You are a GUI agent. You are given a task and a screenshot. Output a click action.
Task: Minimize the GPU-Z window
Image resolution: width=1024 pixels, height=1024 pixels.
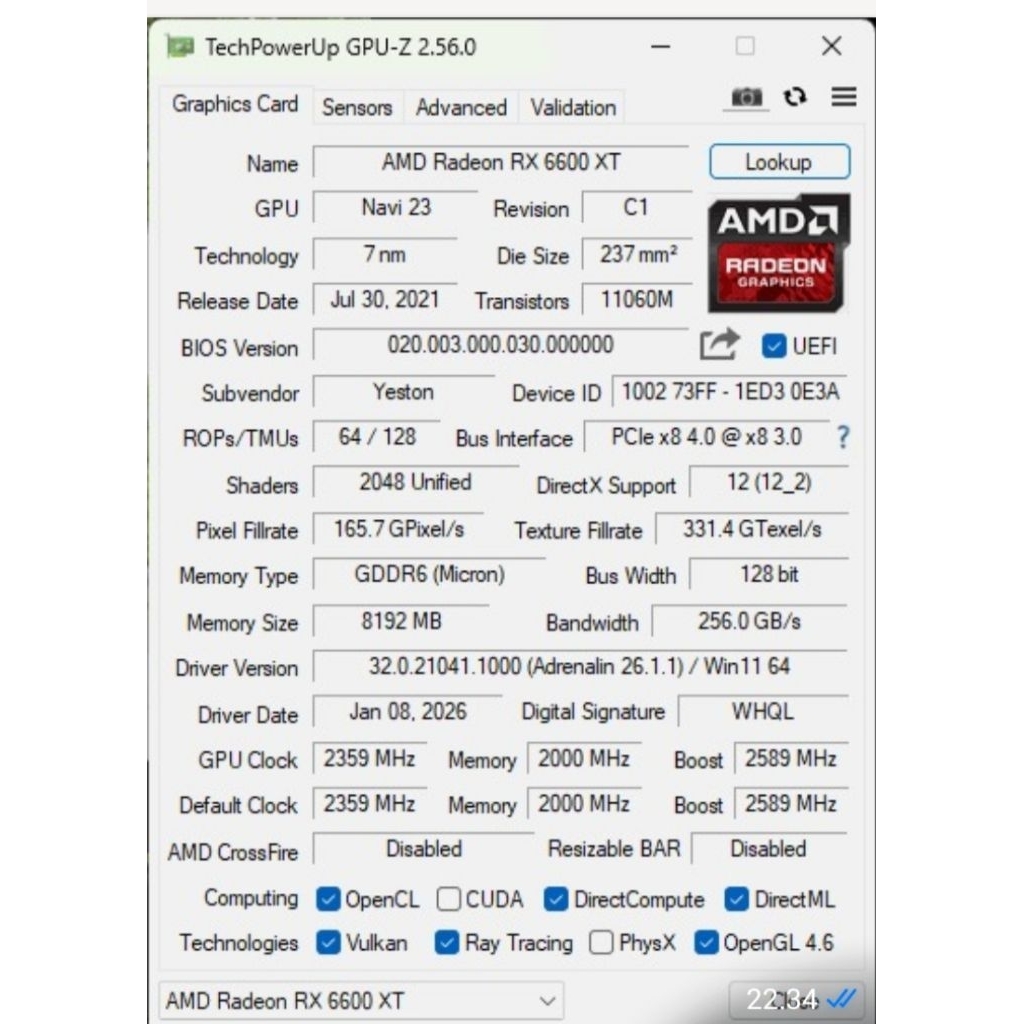(660, 46)
